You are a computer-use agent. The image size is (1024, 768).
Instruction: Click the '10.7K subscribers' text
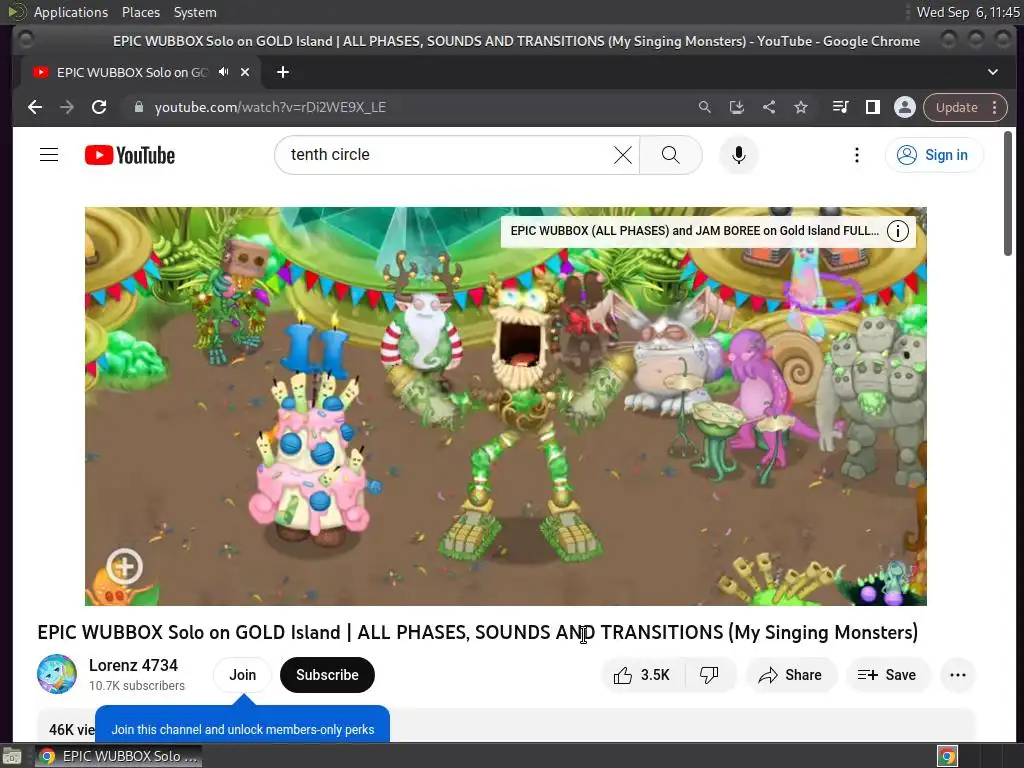point(136,686)
